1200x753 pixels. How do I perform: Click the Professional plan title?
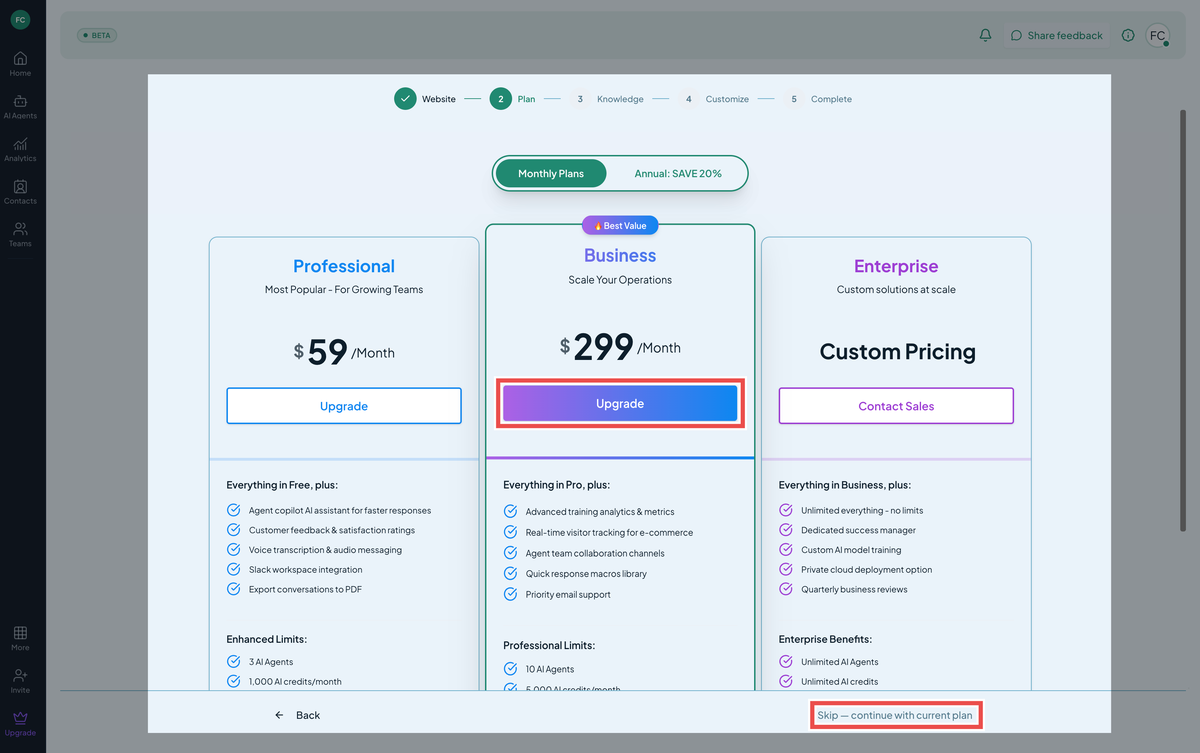(344, 266)
